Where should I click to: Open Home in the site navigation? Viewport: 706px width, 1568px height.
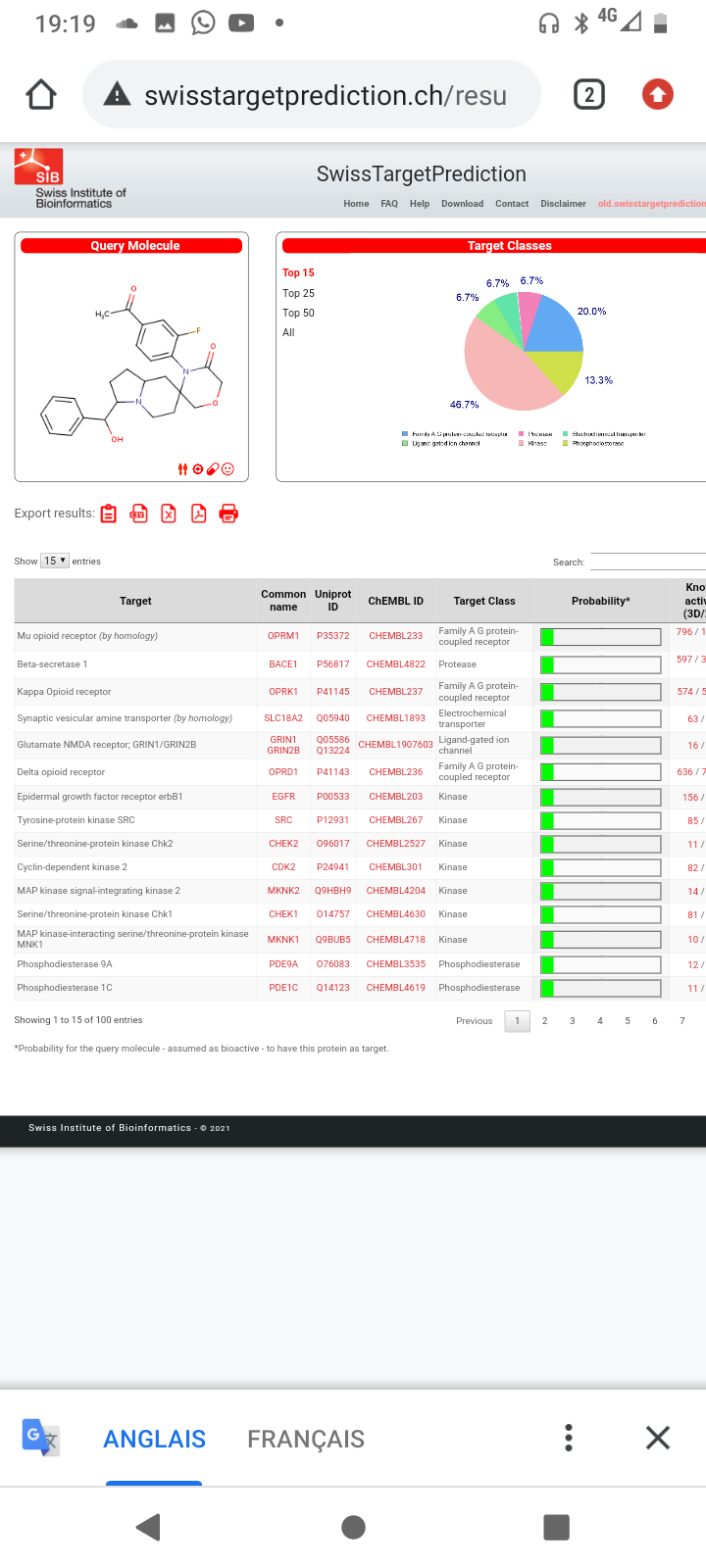[x=356, y=204]
